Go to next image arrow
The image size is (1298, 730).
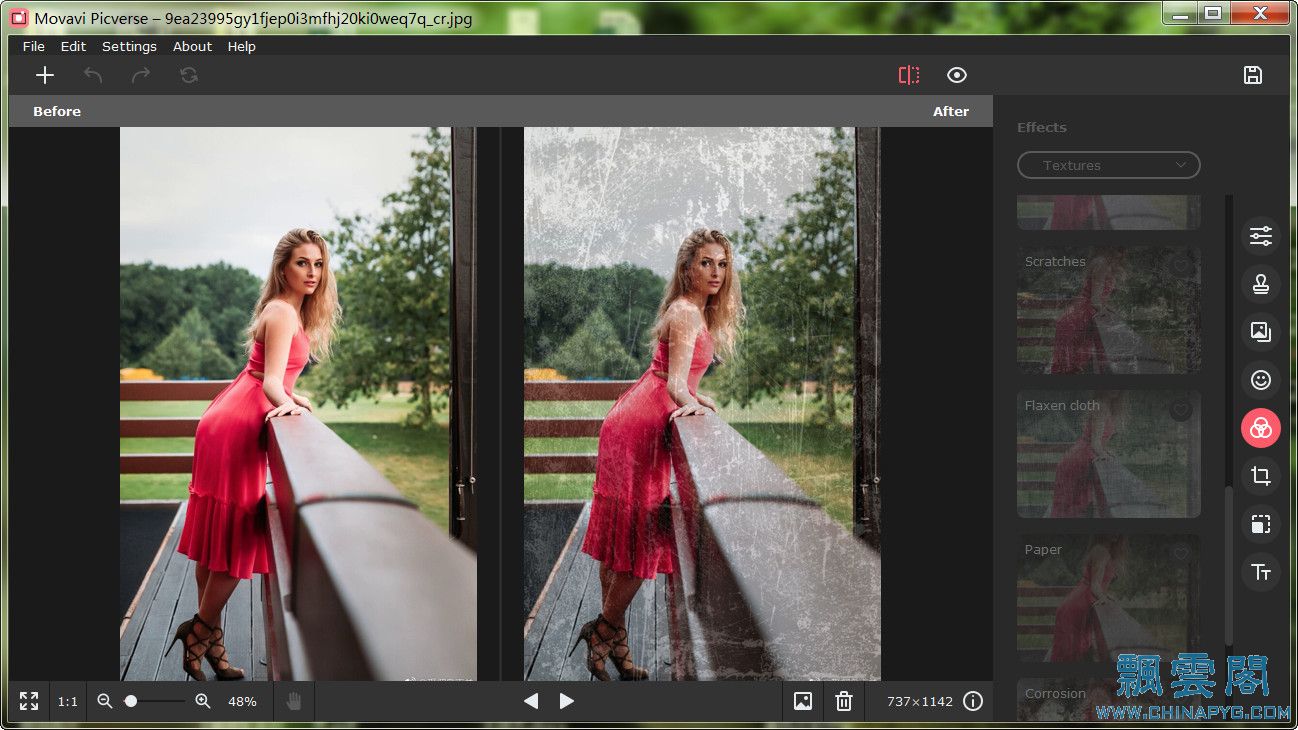(567, 701)
